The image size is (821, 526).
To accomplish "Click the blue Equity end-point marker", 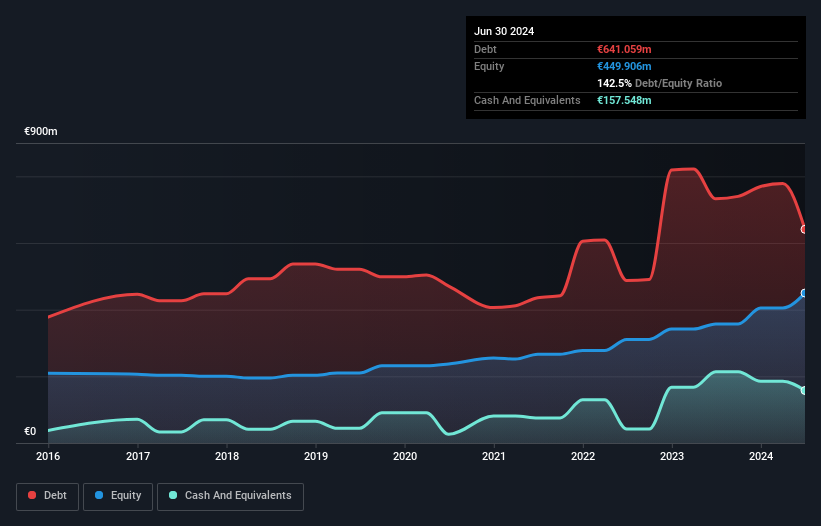I will pyautogui.click(x=804, y=293).
